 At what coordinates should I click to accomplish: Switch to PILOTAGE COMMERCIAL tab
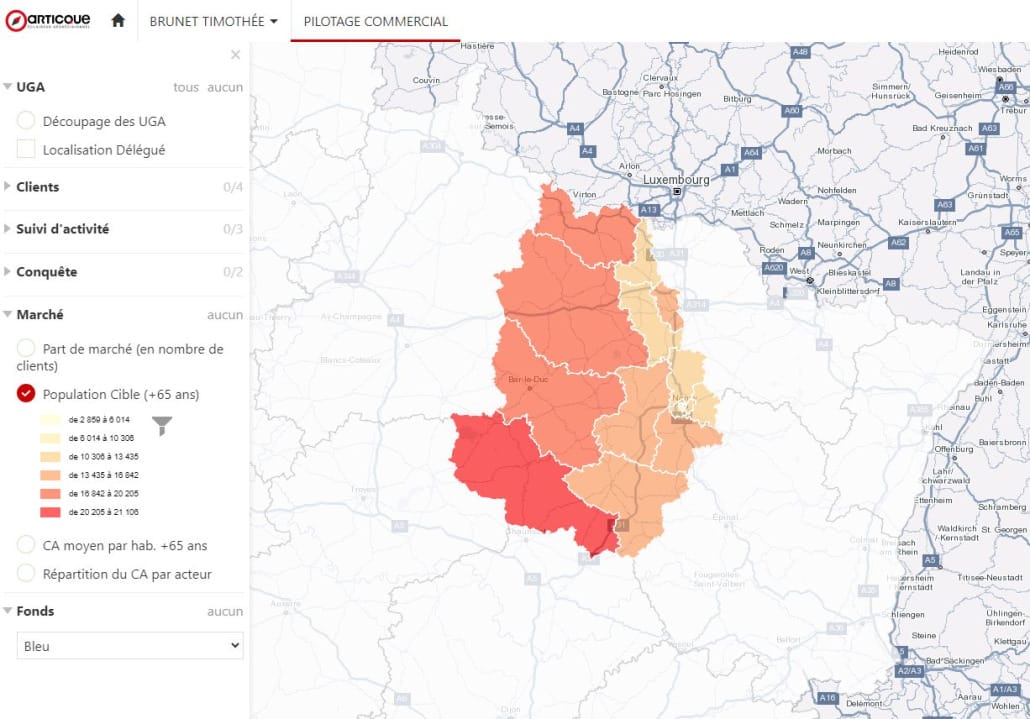coord(375,21)
